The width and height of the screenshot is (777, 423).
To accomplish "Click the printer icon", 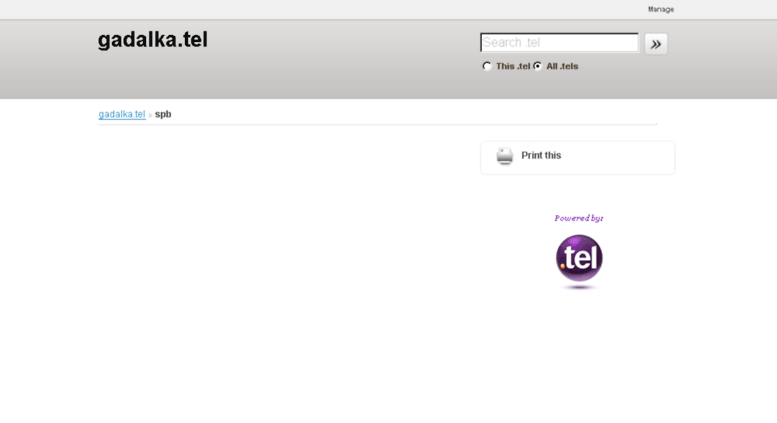I will (504, 156).
